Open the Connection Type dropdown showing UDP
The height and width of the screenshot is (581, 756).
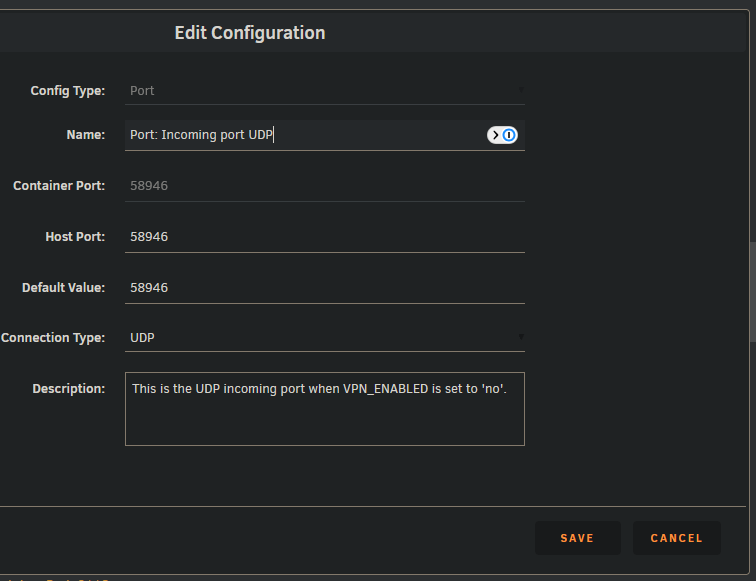click(324, 338)
